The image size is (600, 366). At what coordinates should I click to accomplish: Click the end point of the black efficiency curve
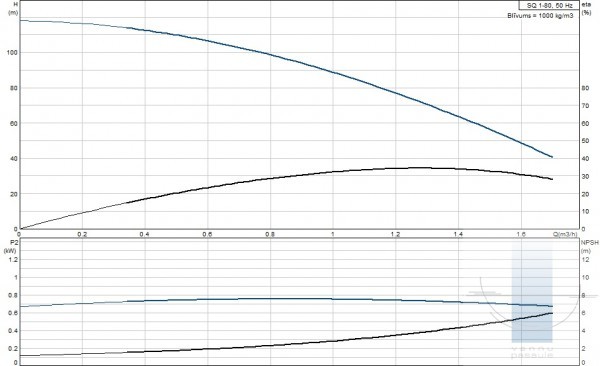tap(552, 179)
